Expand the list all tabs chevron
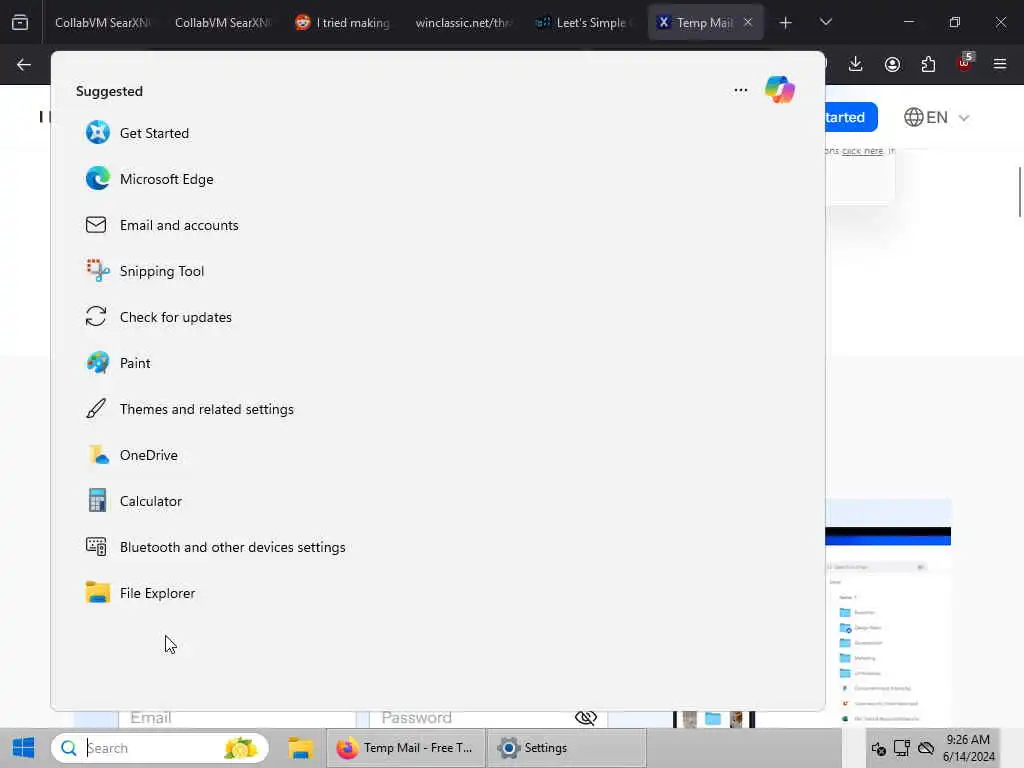Viewport: 1024px width, 768px height. 825,22
